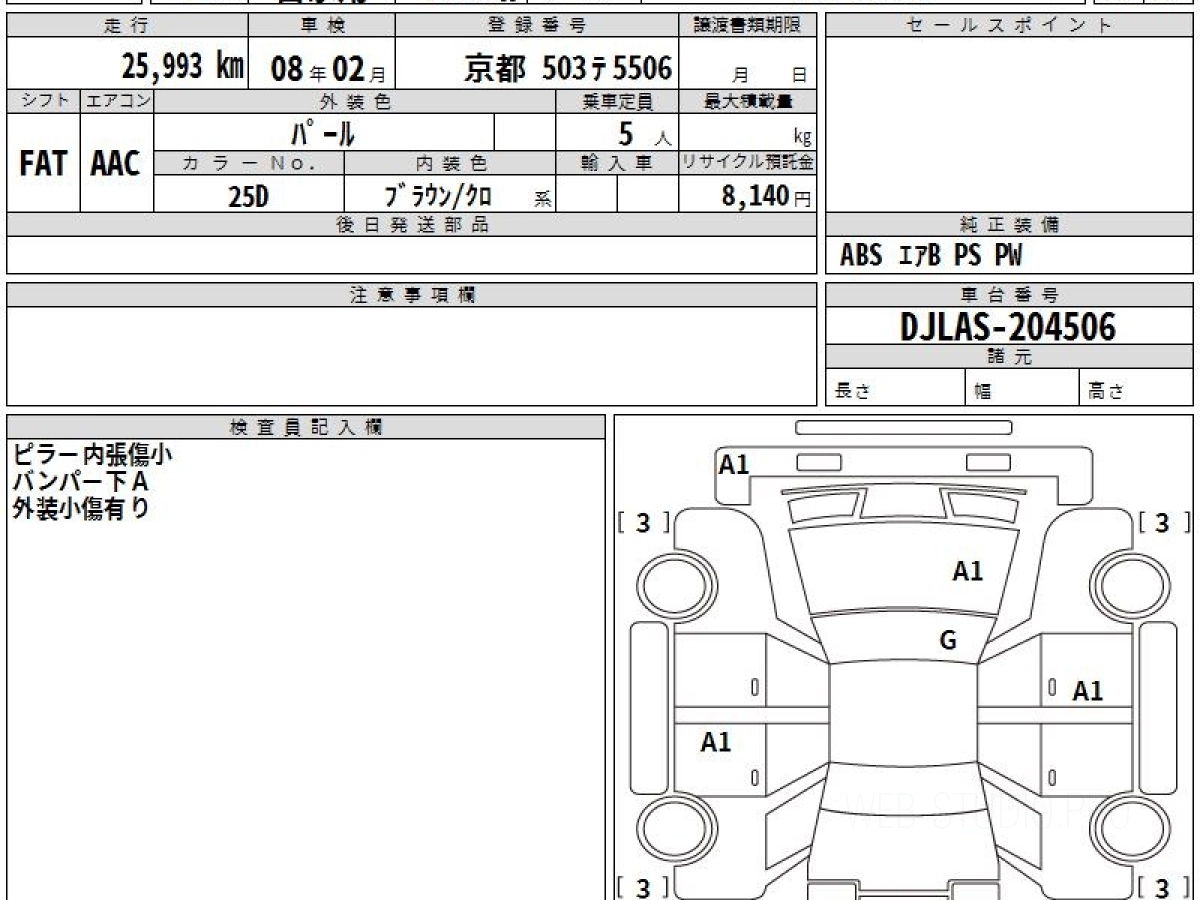Select inspector note ピラー内張傷小
1200x900 pixels.
coord(92,455)
